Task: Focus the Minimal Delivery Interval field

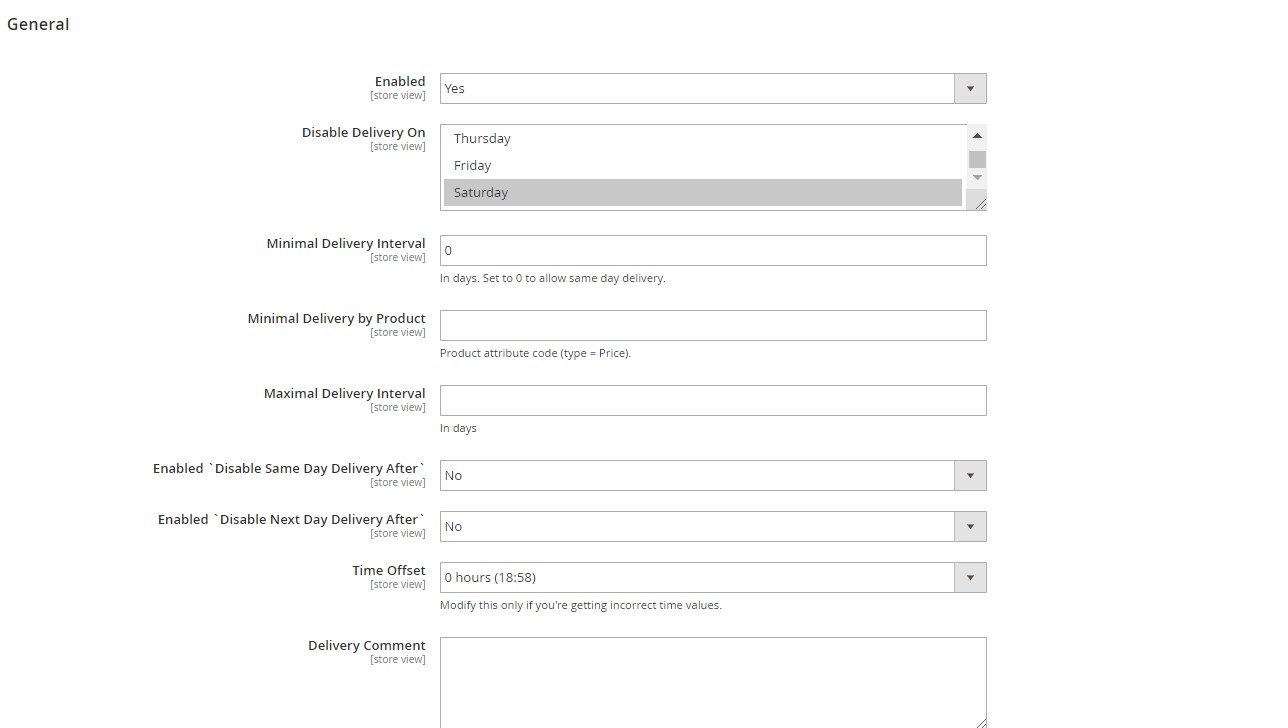Action: tap(712, 250)
